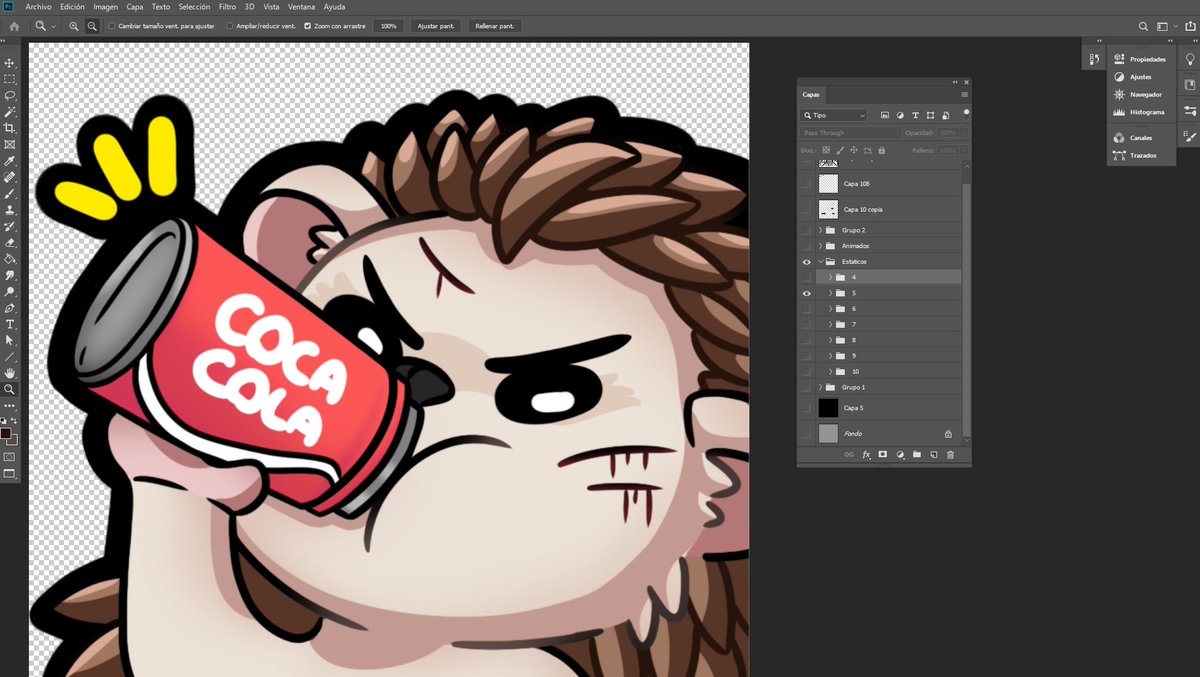Select the Pen tool

coord(10,308)
